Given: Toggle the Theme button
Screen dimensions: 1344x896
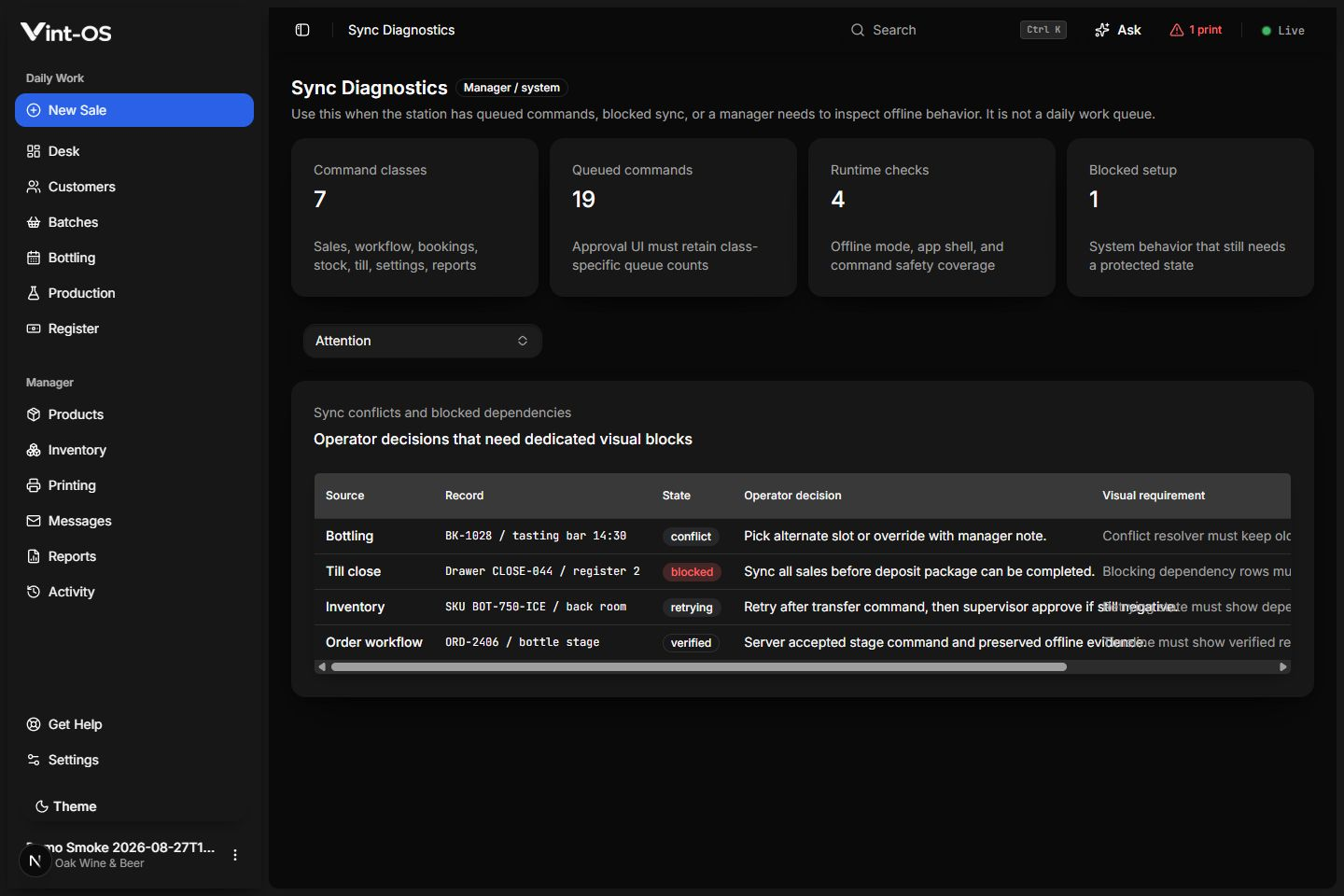Looking at the screenshot, I should (134, 806).
